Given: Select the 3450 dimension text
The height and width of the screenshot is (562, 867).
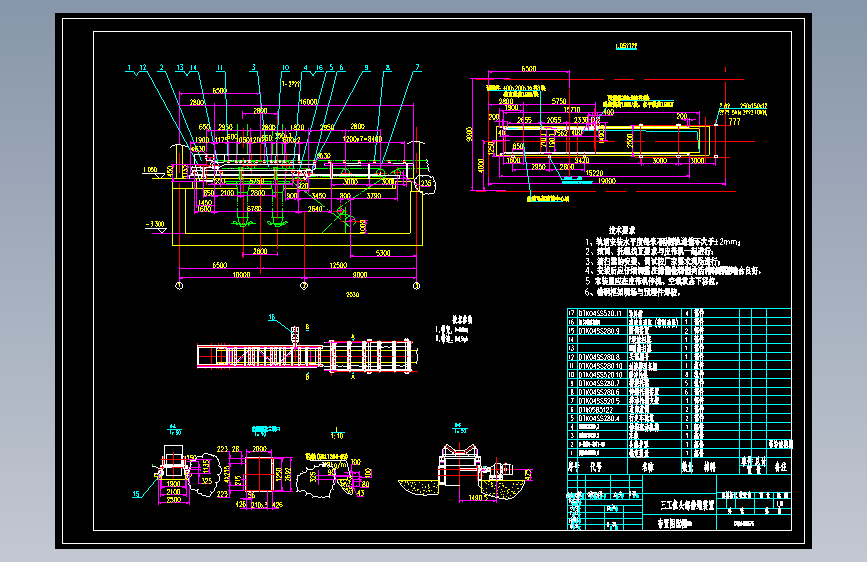Looking at the screenshot, I should [318, 196].
